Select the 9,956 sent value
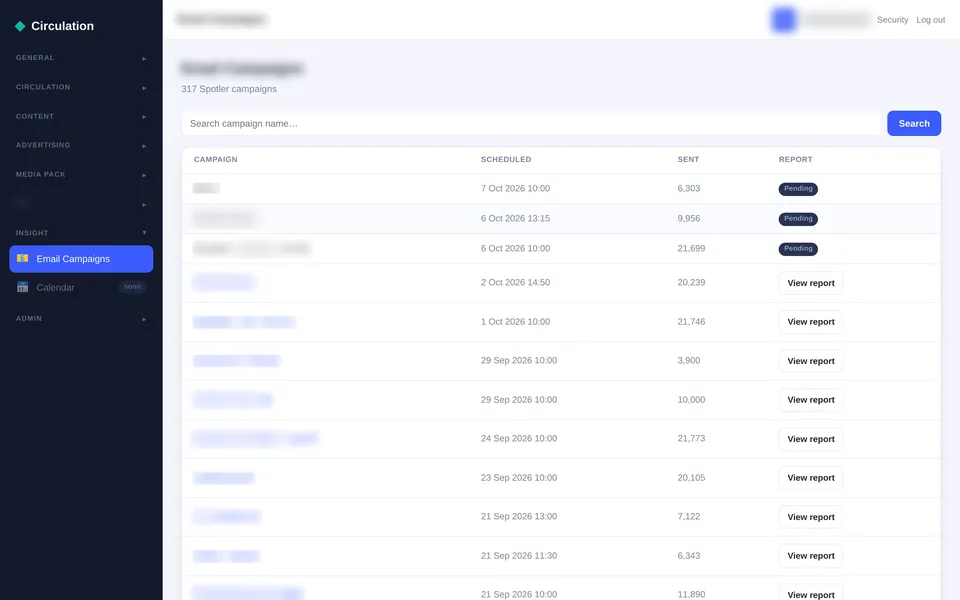960x600 pixels. [689, 218]
